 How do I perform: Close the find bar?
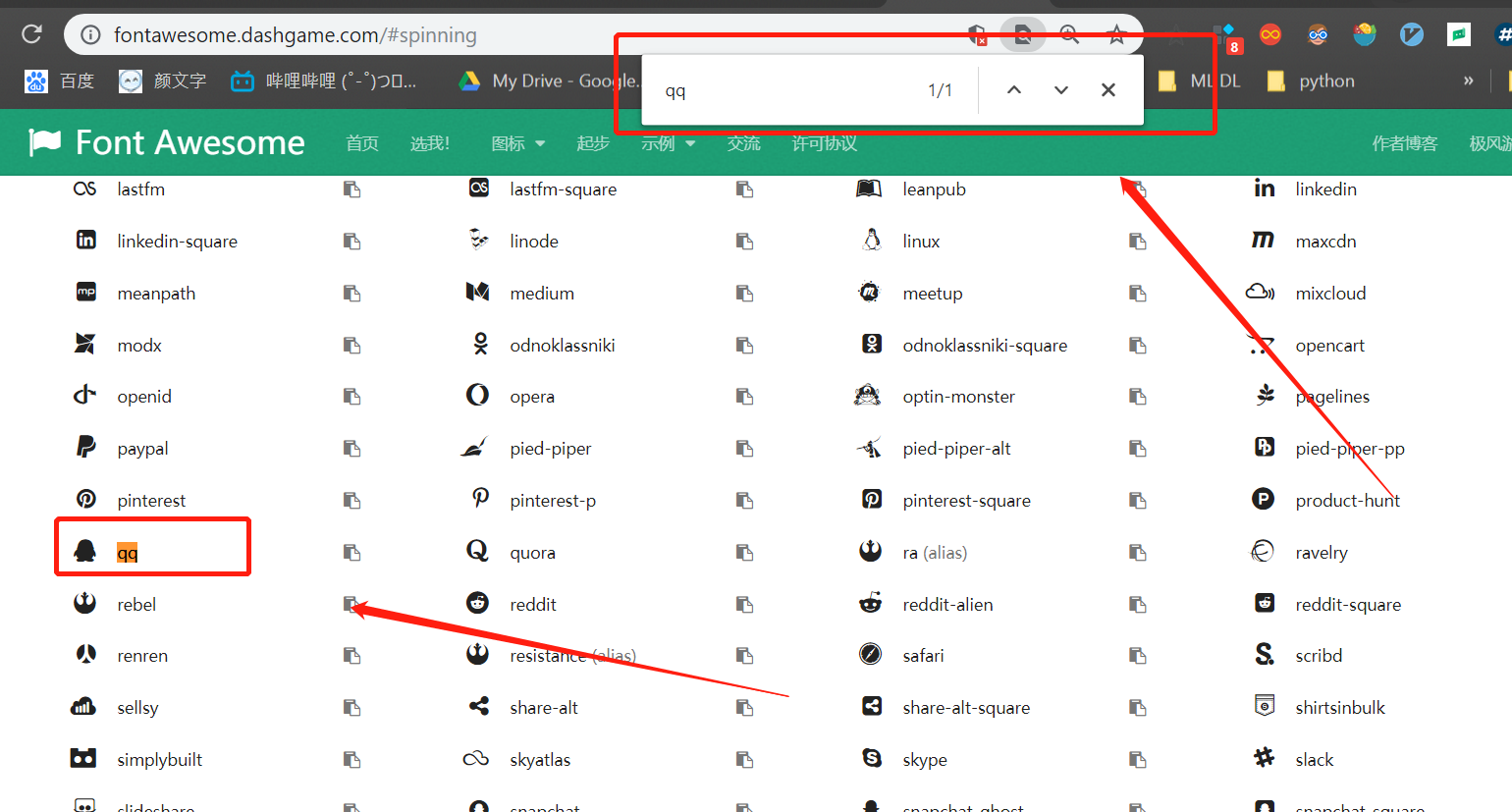click(x=1108, y=90)
